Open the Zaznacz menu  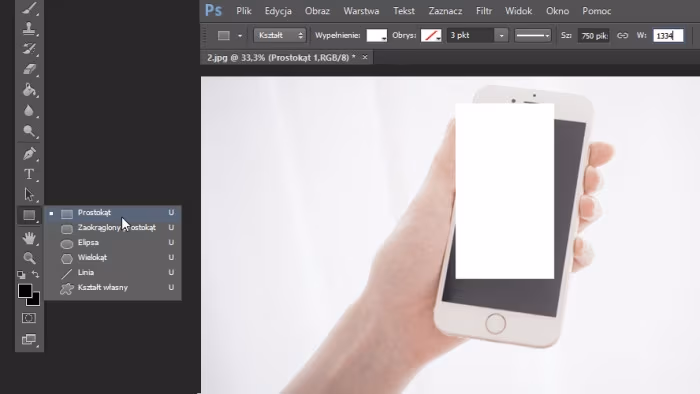[445, 11]
